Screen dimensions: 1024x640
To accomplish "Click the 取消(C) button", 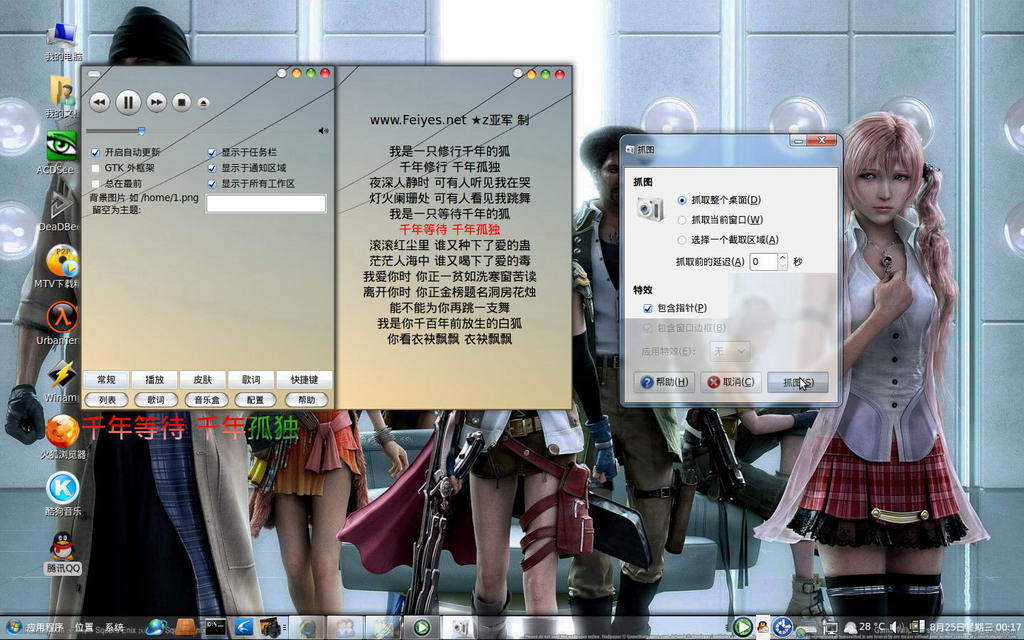I will (731, 382).
